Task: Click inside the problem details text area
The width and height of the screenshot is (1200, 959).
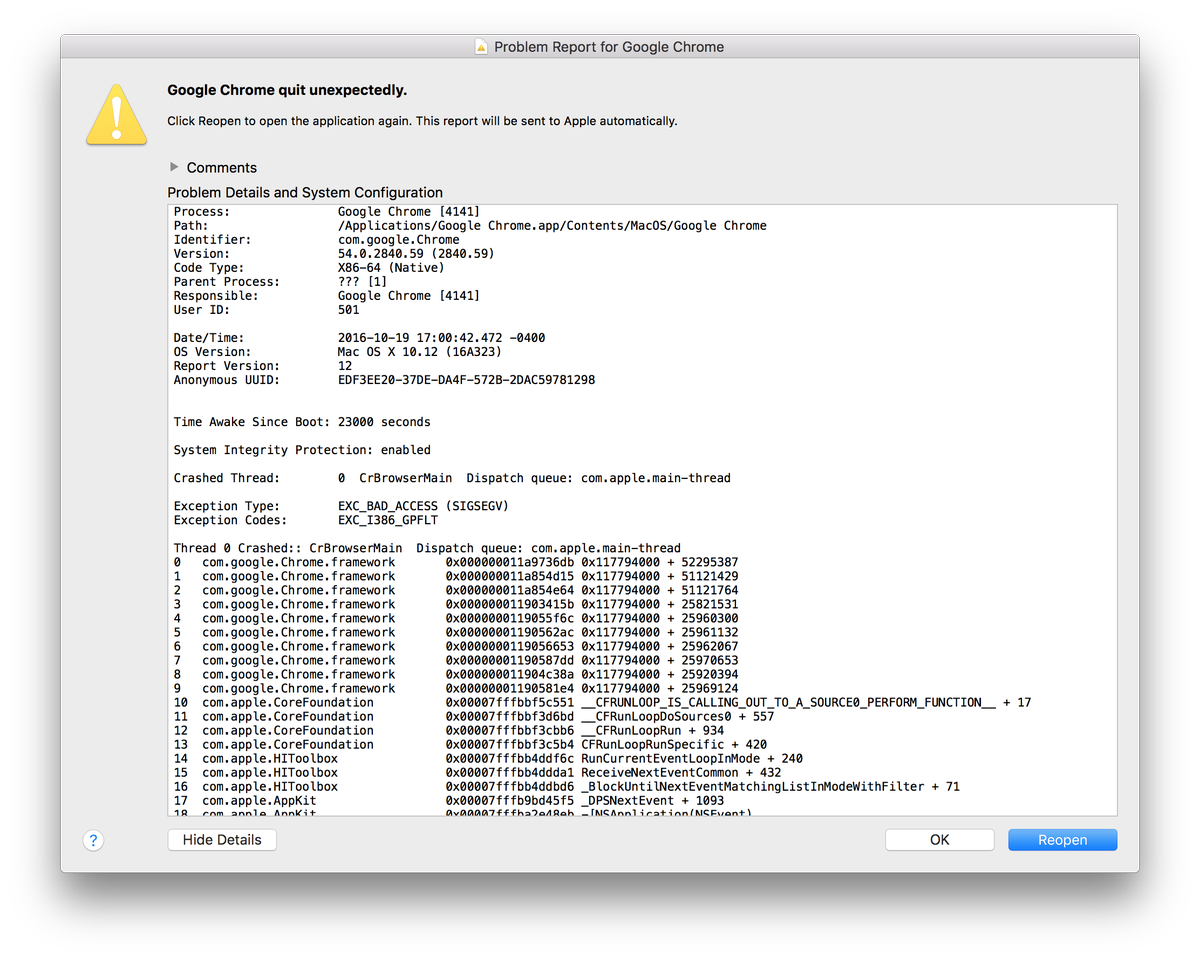Action: [x=642, y=510]
